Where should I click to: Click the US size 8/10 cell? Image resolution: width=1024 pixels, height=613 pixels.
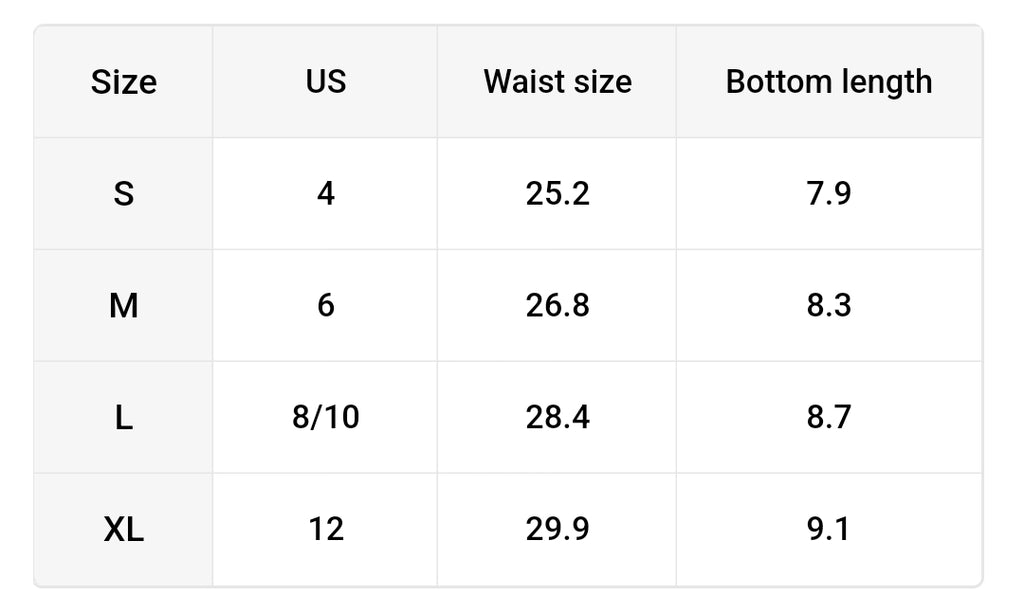[325, 417]
